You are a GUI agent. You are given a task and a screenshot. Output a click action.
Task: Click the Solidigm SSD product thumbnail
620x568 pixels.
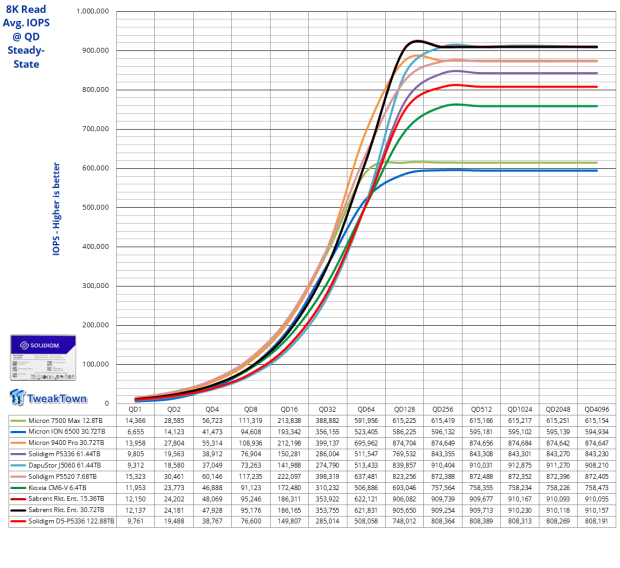click(43, 358)
